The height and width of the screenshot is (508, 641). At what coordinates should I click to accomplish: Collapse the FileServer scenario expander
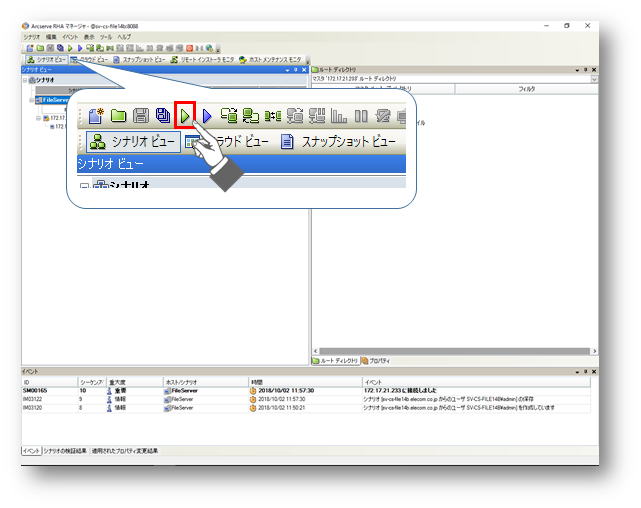(x=32, y=100)
